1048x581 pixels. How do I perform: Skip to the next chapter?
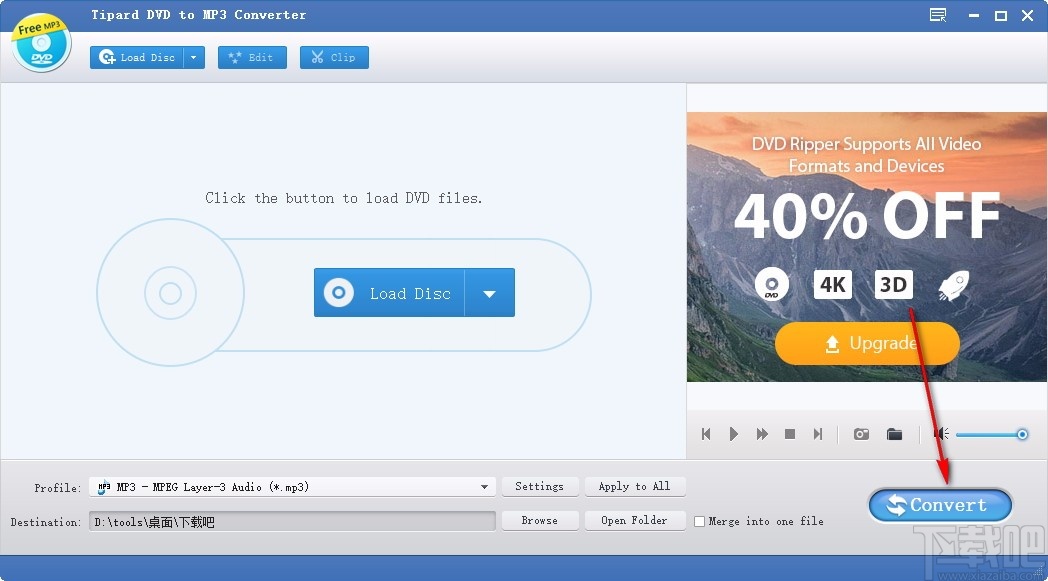817,434
